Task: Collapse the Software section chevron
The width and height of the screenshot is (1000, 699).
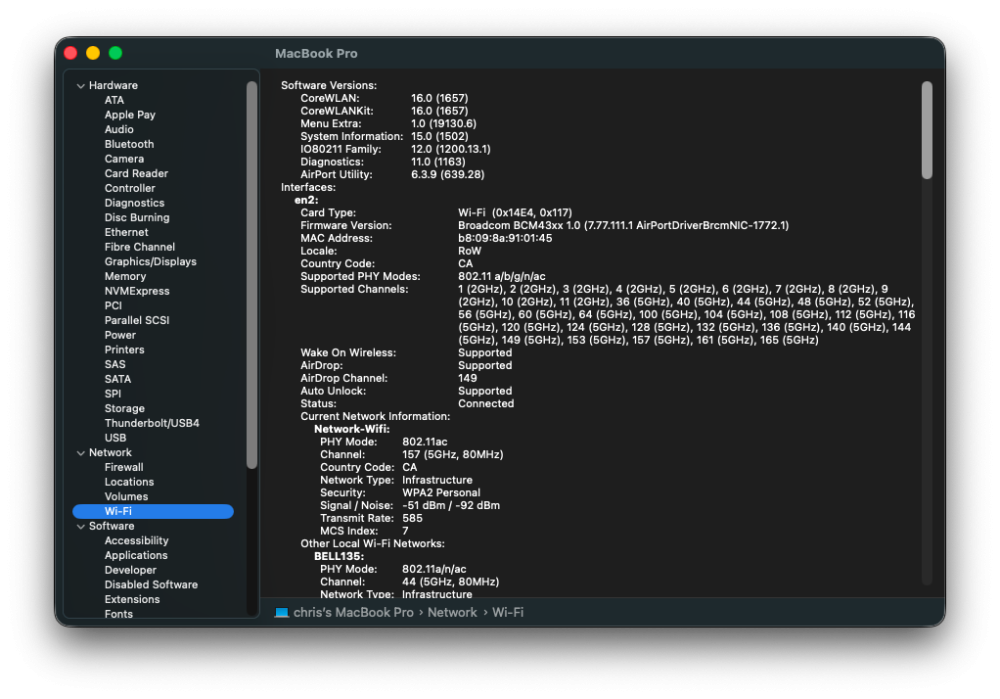Action: [x=81, y=526]
